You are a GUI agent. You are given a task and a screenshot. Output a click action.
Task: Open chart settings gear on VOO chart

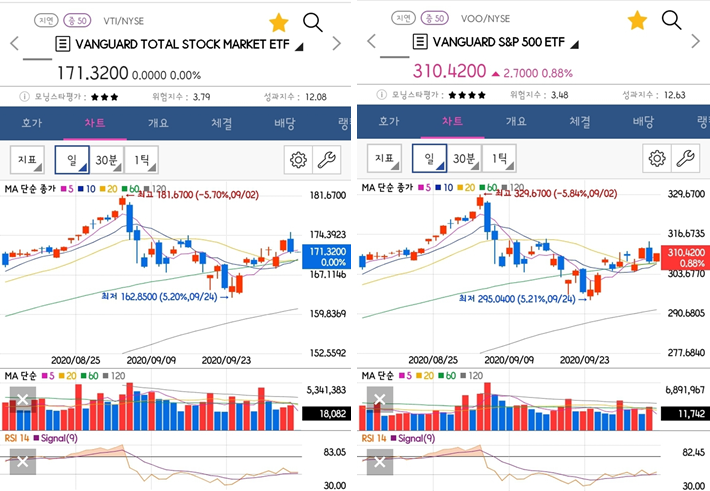(x=657, y=158)
